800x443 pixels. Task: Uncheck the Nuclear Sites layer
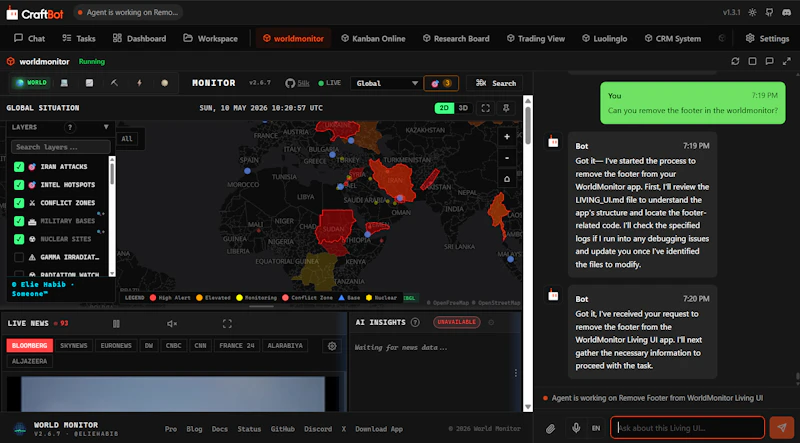[19, 239]
